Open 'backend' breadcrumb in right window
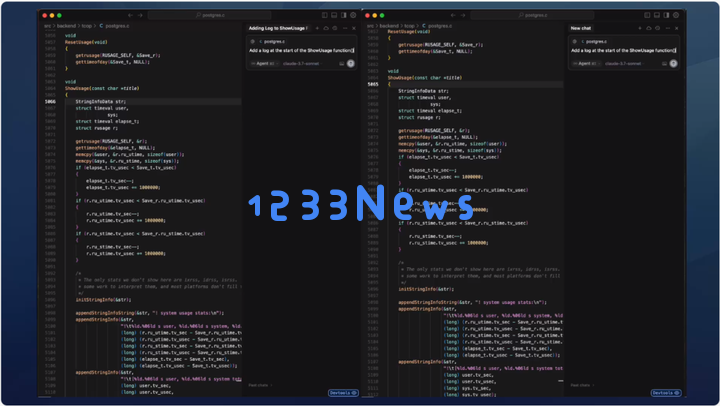Image resolution: width=720 pixels, height=406 pixels. (389, 26)
